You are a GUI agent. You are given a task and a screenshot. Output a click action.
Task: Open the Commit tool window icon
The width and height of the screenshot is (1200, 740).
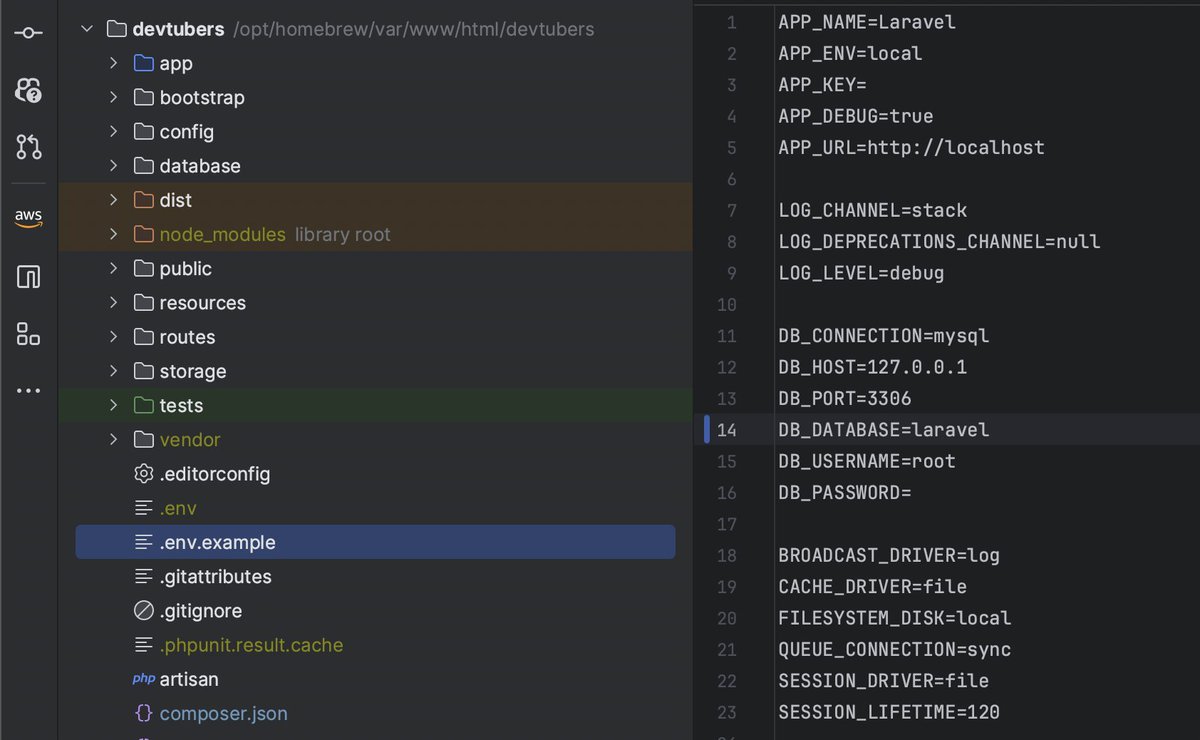29,33
